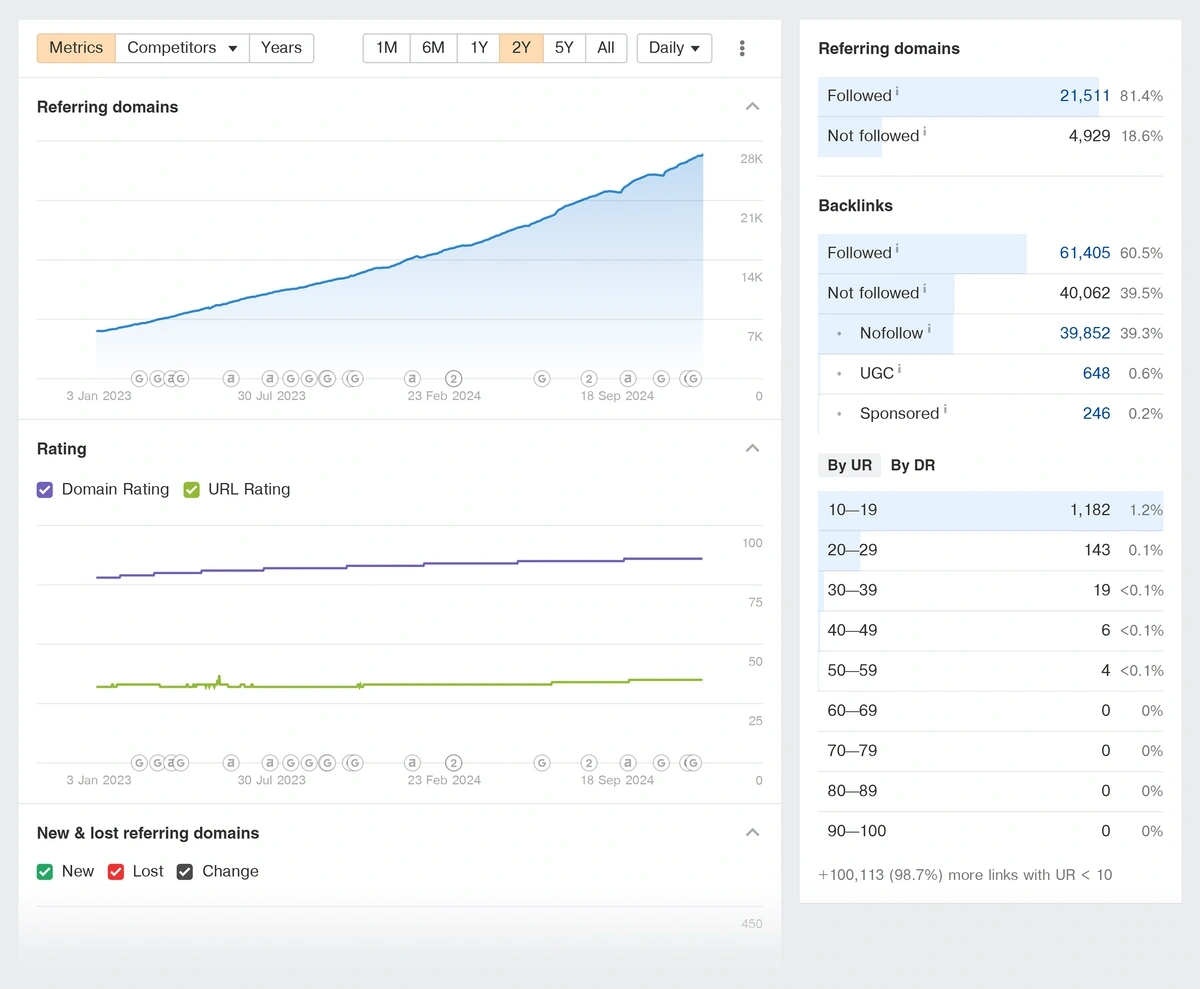Select the Metrics tab
Screen dimensions: 1200x989
76,48
